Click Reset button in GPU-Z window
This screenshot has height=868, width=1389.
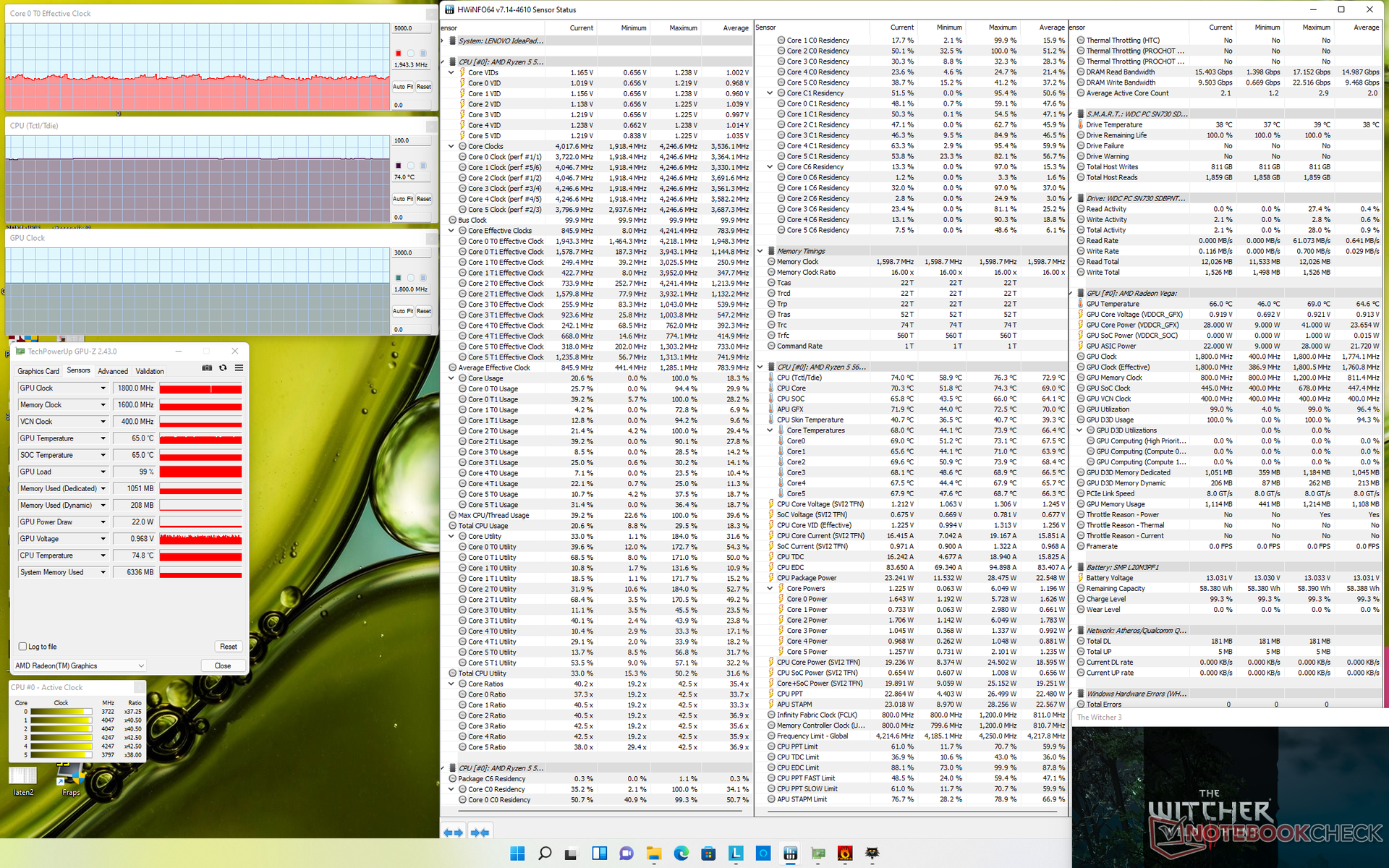[x=229, y=647]
